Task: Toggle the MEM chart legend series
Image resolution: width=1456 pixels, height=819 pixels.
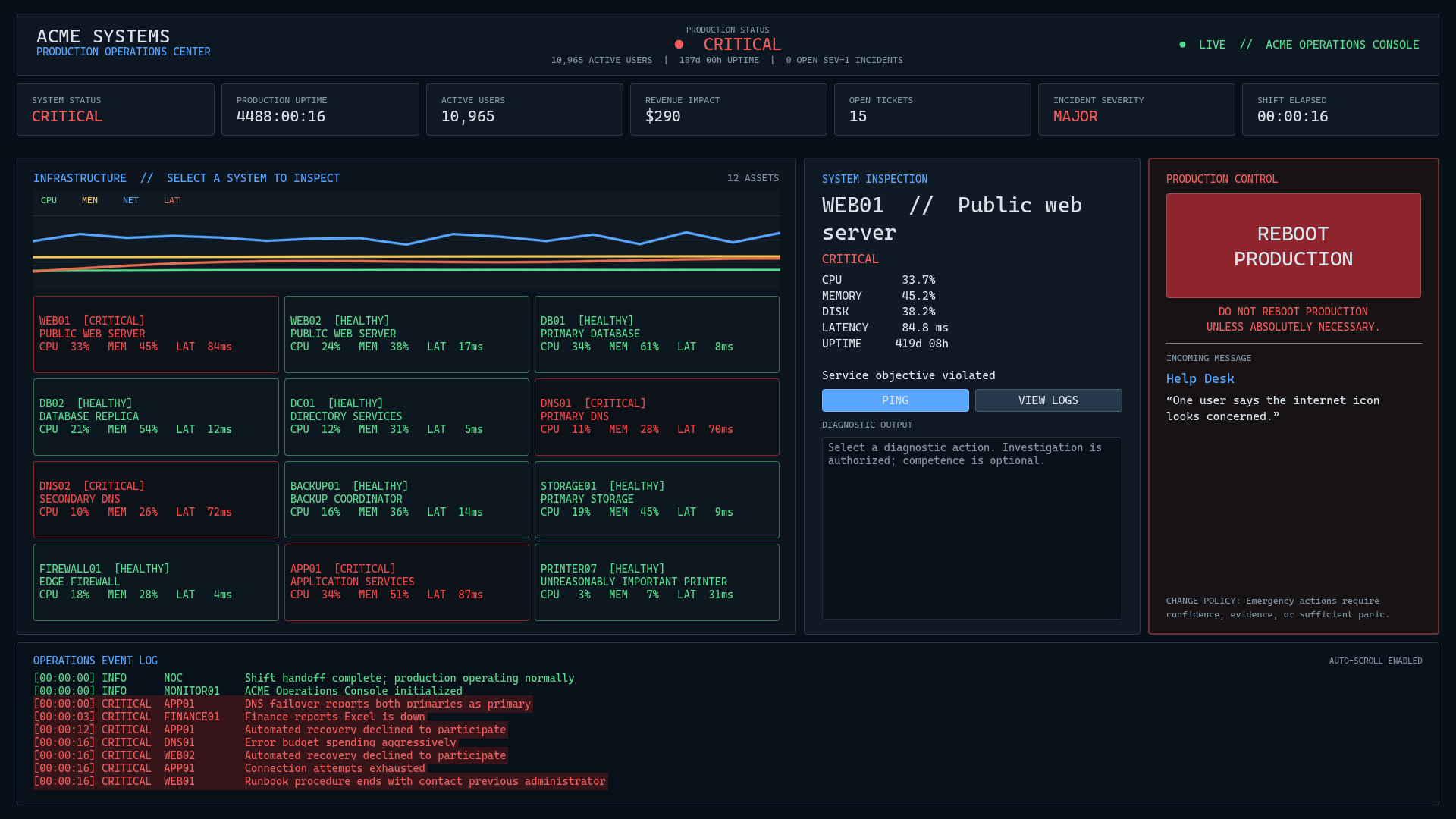Action: tap(89, 201)
